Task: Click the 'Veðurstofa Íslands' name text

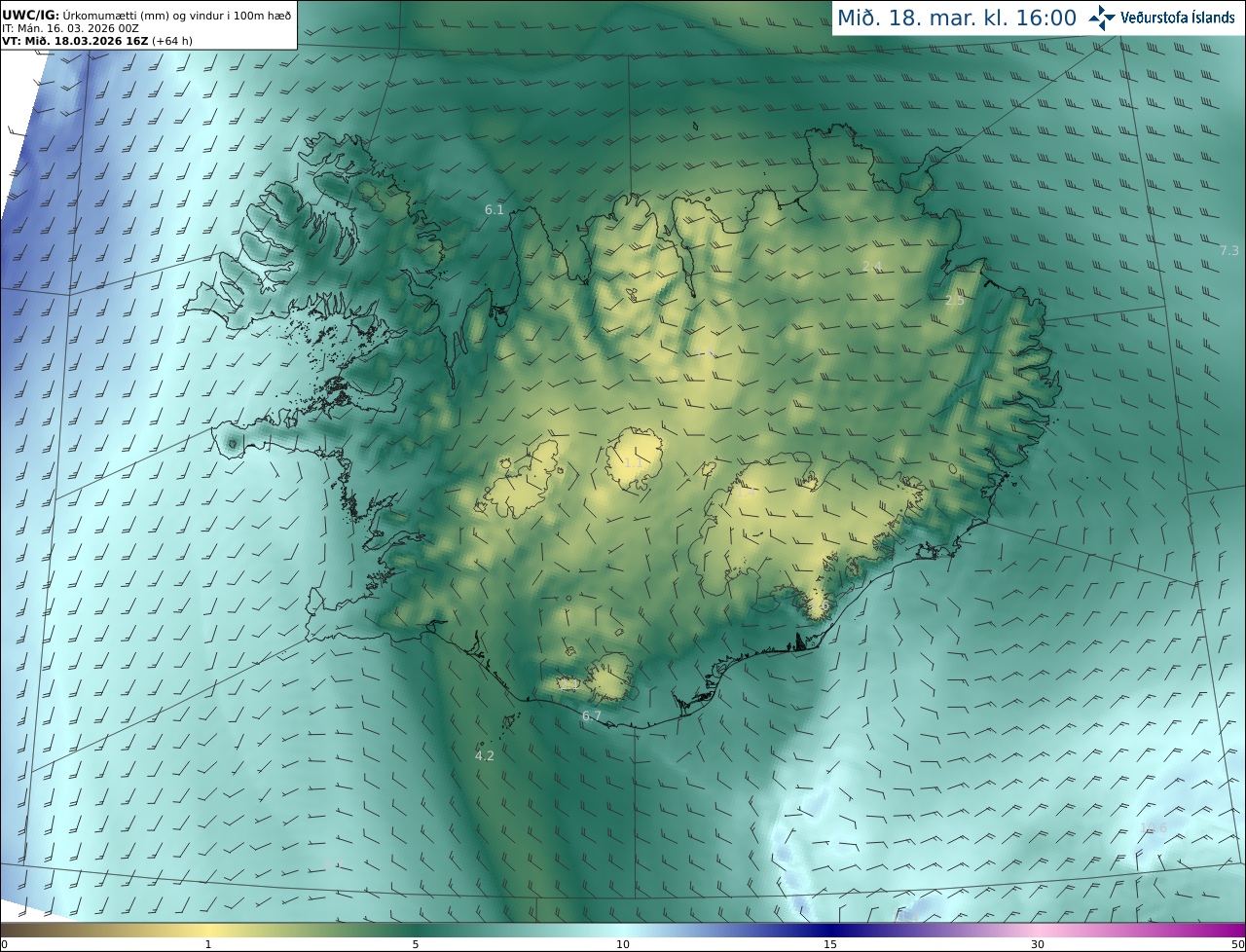Action: (1177, 18)
